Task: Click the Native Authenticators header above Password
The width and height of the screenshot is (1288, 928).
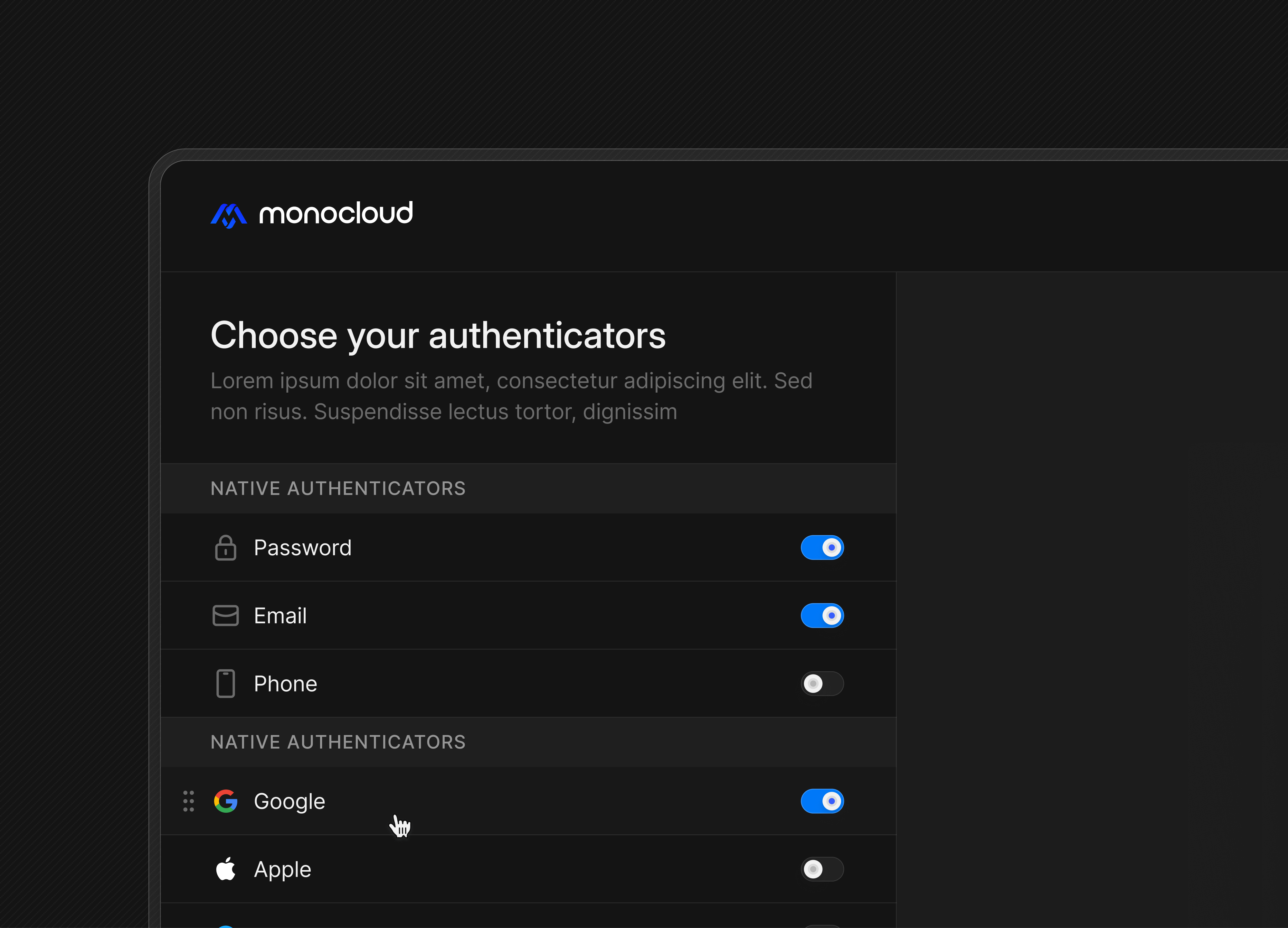Action: click(x=338, y=488)
